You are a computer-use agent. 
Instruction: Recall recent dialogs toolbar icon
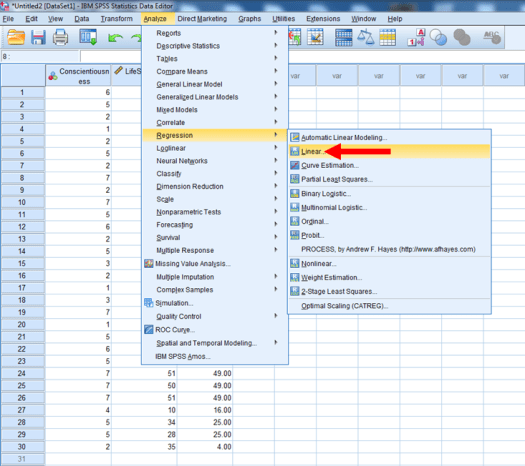tap(88, 37)
